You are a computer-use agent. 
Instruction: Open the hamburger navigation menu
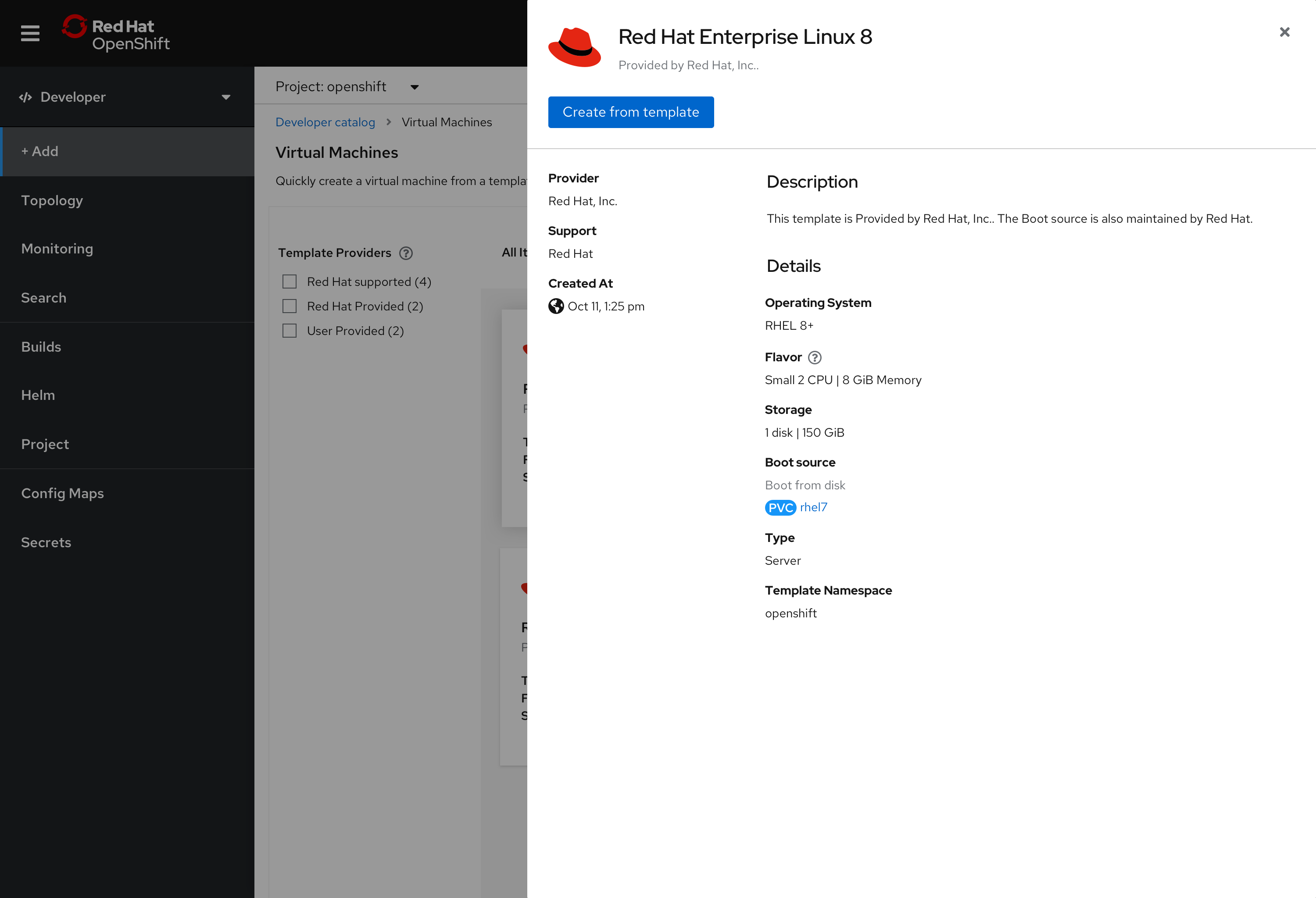coord(30,33)
